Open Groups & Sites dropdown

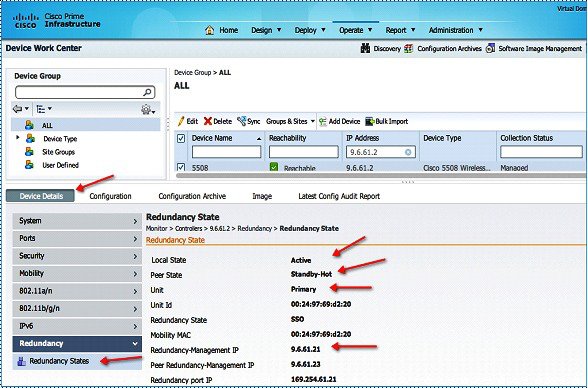click(x=290, y=121)
